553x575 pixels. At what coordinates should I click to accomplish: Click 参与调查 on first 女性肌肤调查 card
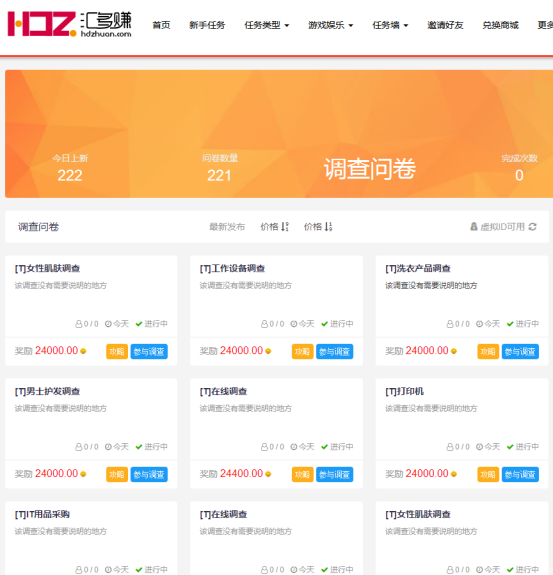pyautogui.click(x=149, y=351)
